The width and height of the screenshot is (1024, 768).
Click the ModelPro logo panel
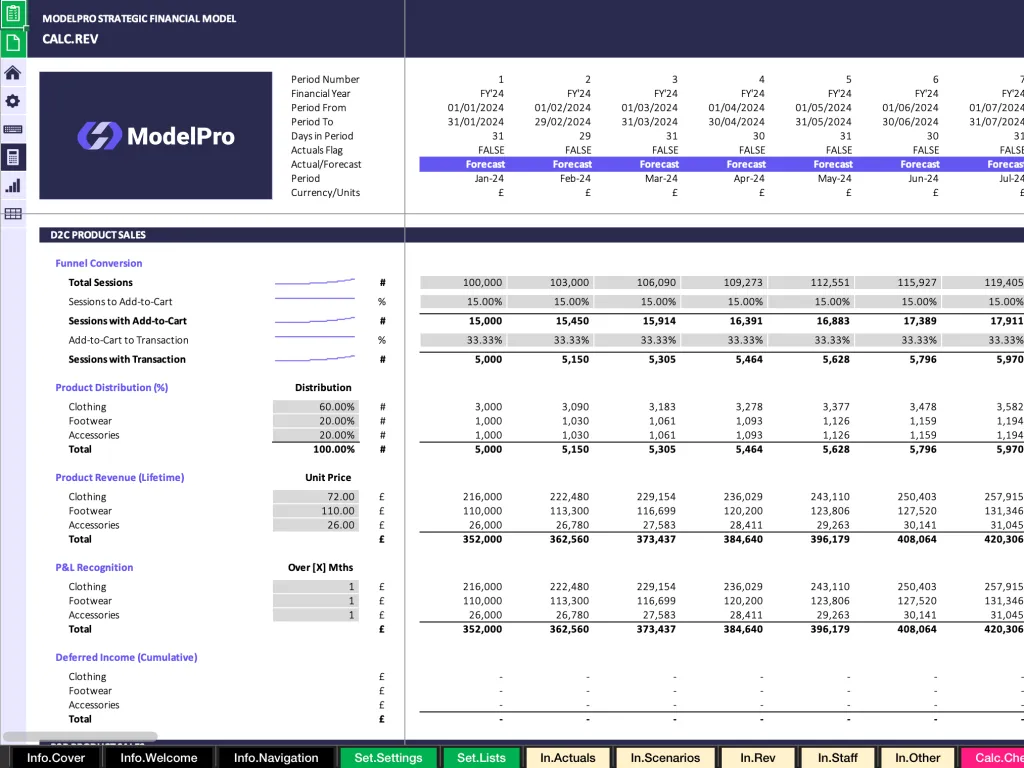pyautogui.click(x=154, y=136)
